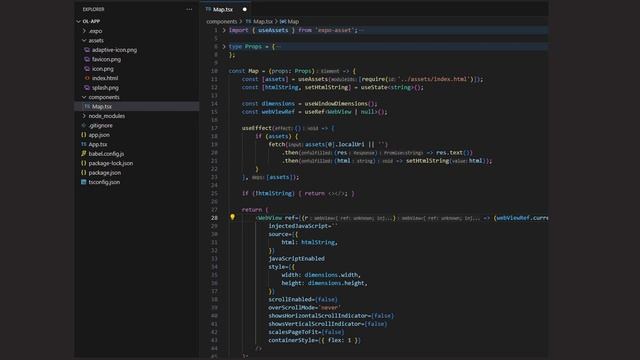Click 'injectedJavaScript' prop text
Image resolution: width=640 pixels, height=360 pixels.
pyautogui.click(x=298, y=226)
